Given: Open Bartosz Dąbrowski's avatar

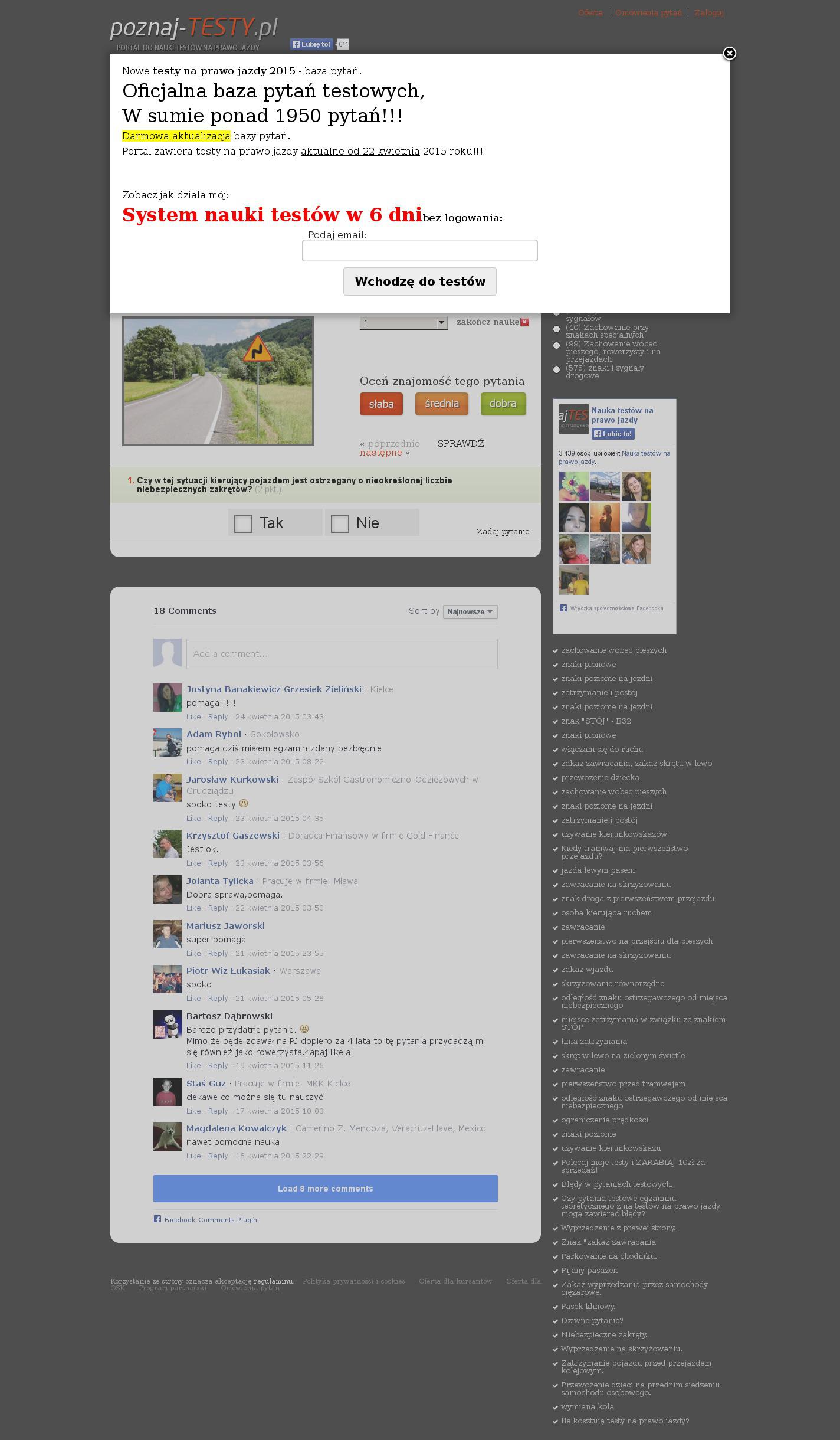Looking at the screenshot, I should [168, 1025].
